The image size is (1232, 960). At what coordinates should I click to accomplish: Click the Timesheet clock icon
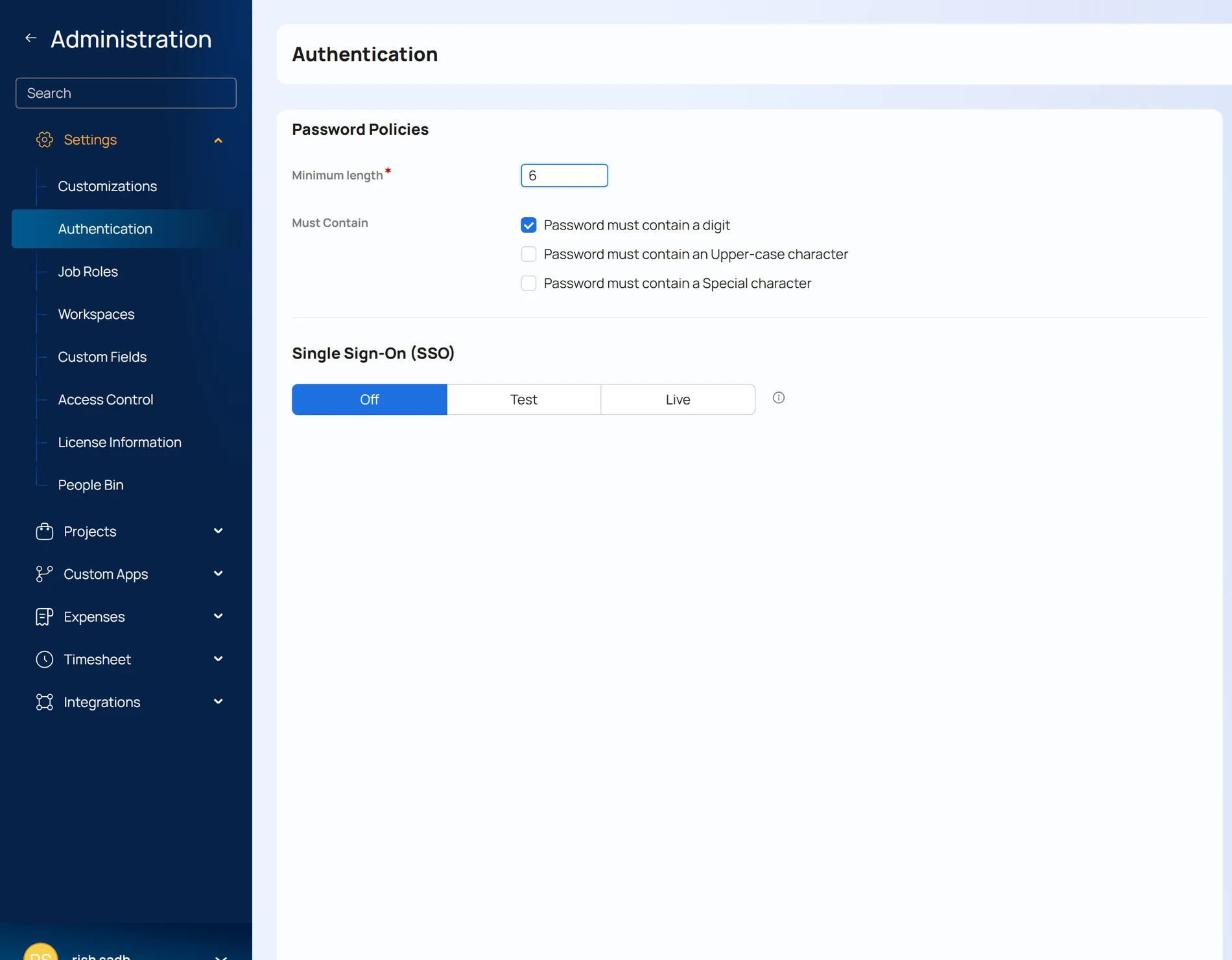(x=45, y=659)
